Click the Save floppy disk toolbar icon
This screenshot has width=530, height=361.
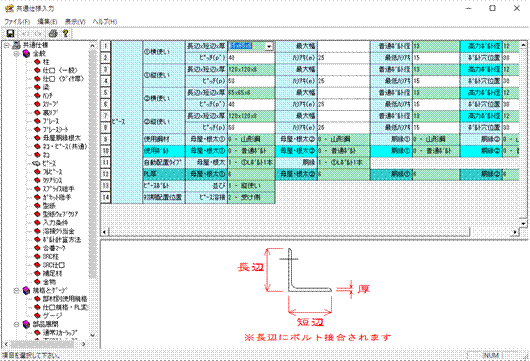pos(10,33)
